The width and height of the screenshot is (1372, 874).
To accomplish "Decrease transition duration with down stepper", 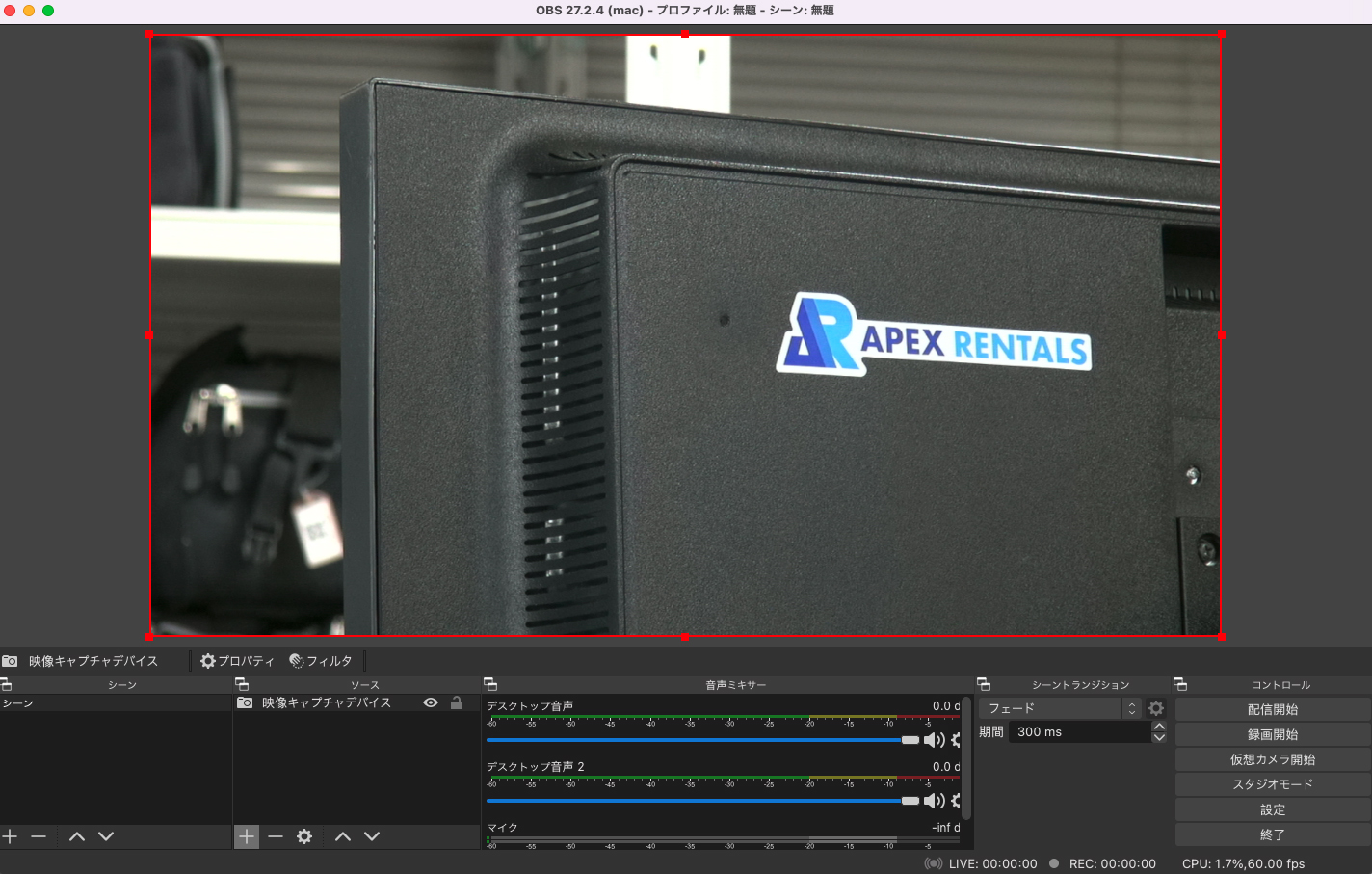I will coord(1159,738).
